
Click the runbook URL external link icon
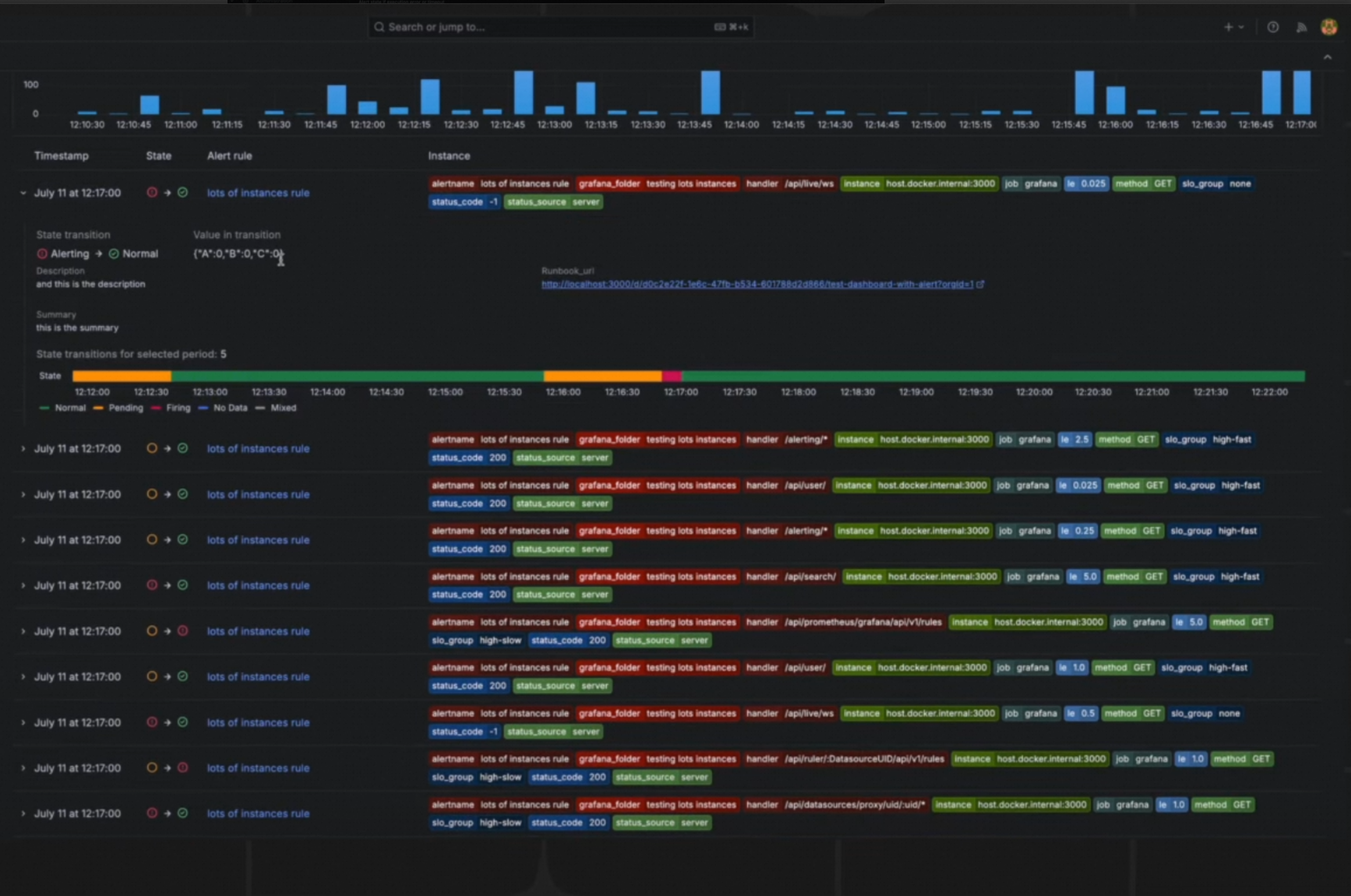980,284
